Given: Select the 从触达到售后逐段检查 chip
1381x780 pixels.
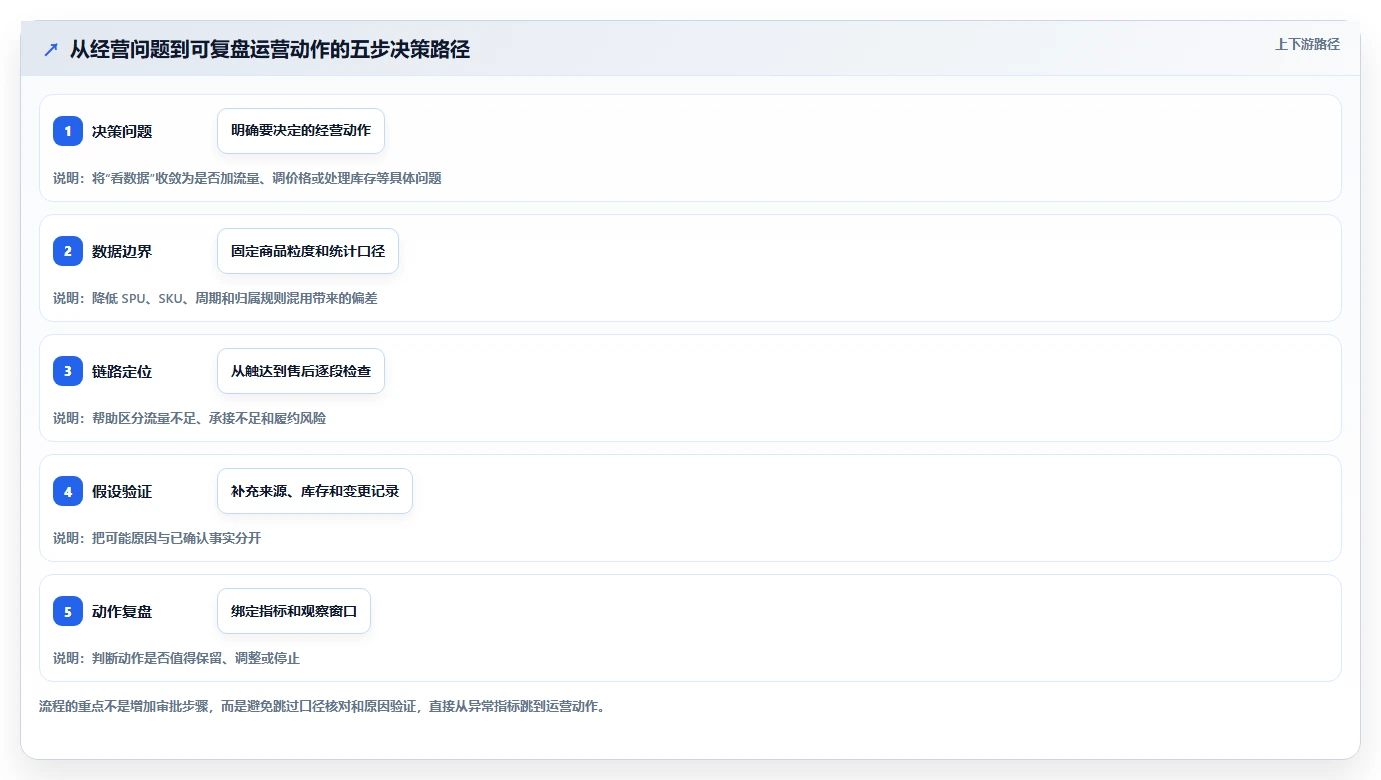Looking at the screenshot, I should [301, 371].
